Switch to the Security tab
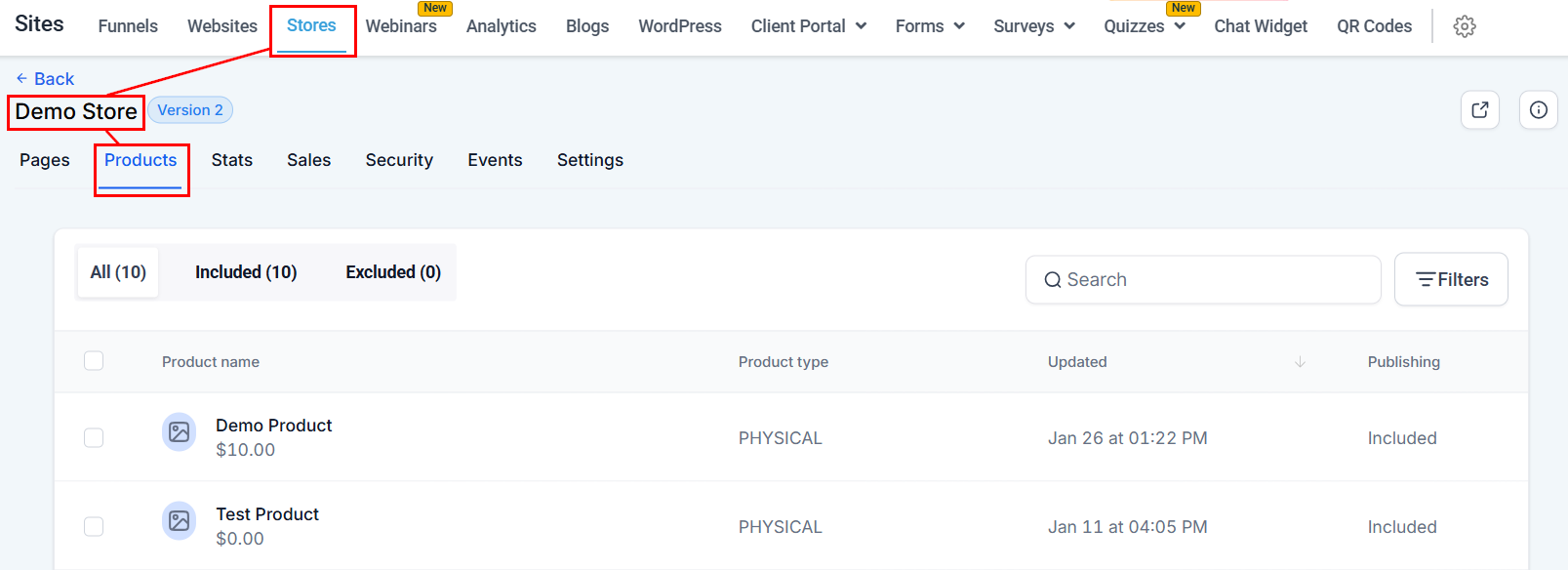Screen dimensions: 1568x570 pyautogui.click(x=399, y=160)
